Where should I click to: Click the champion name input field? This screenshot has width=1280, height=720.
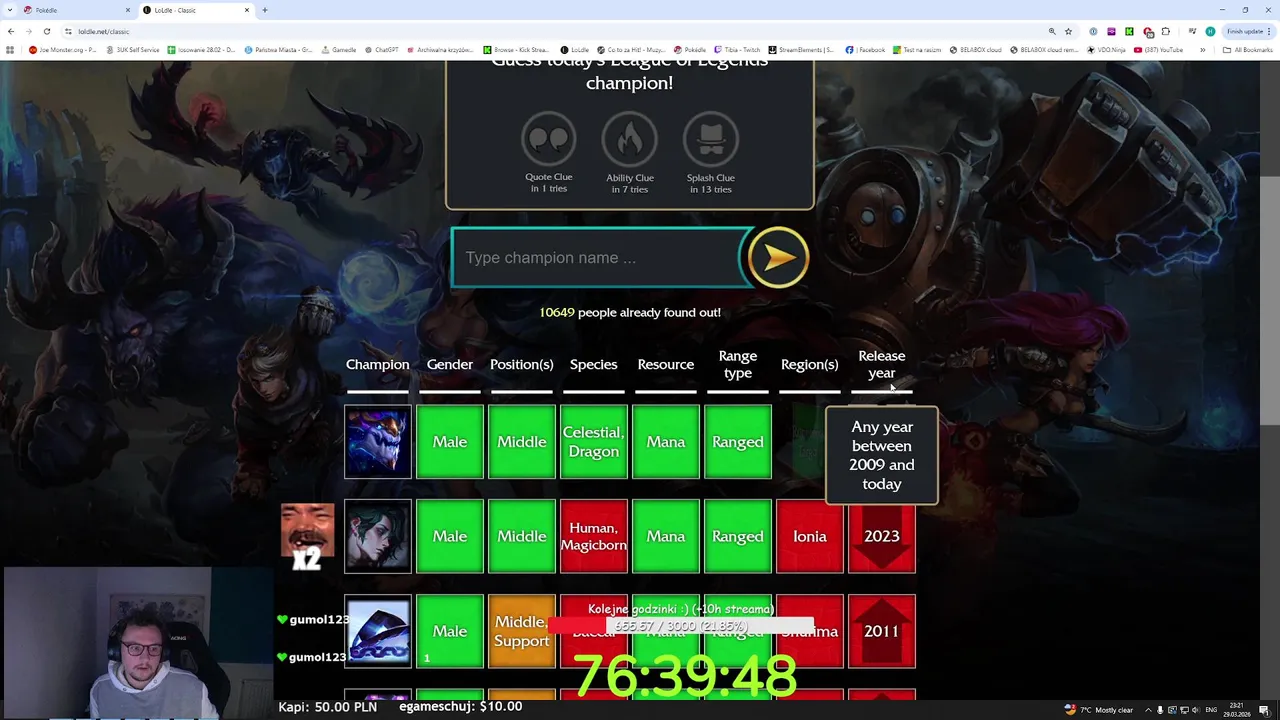tap(597, 258)
